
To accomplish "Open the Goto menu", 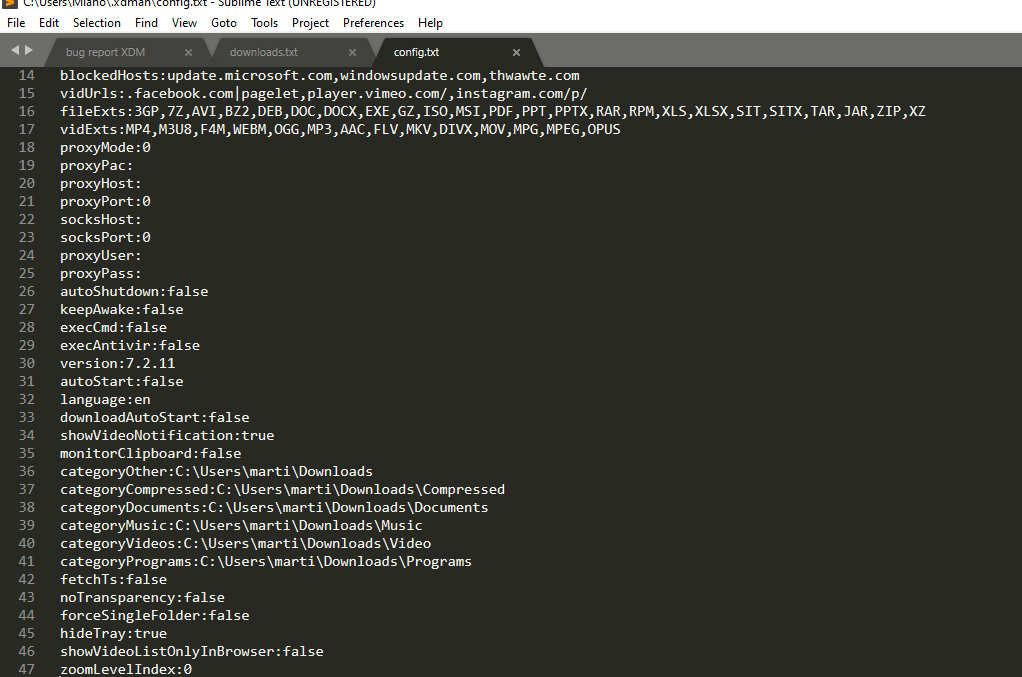I will click(223, 22).
